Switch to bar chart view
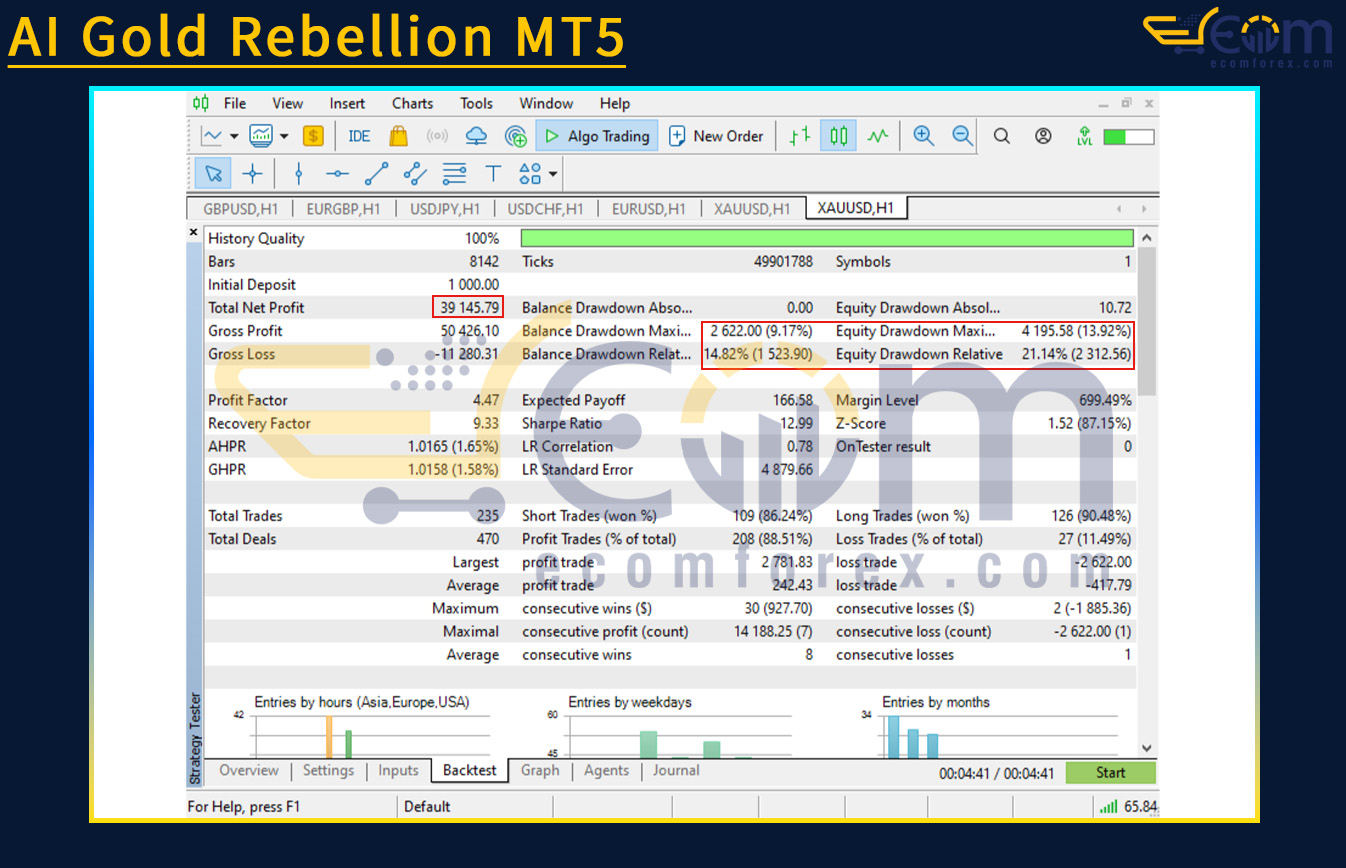1346x868 pixels. [x=799, y=136]
